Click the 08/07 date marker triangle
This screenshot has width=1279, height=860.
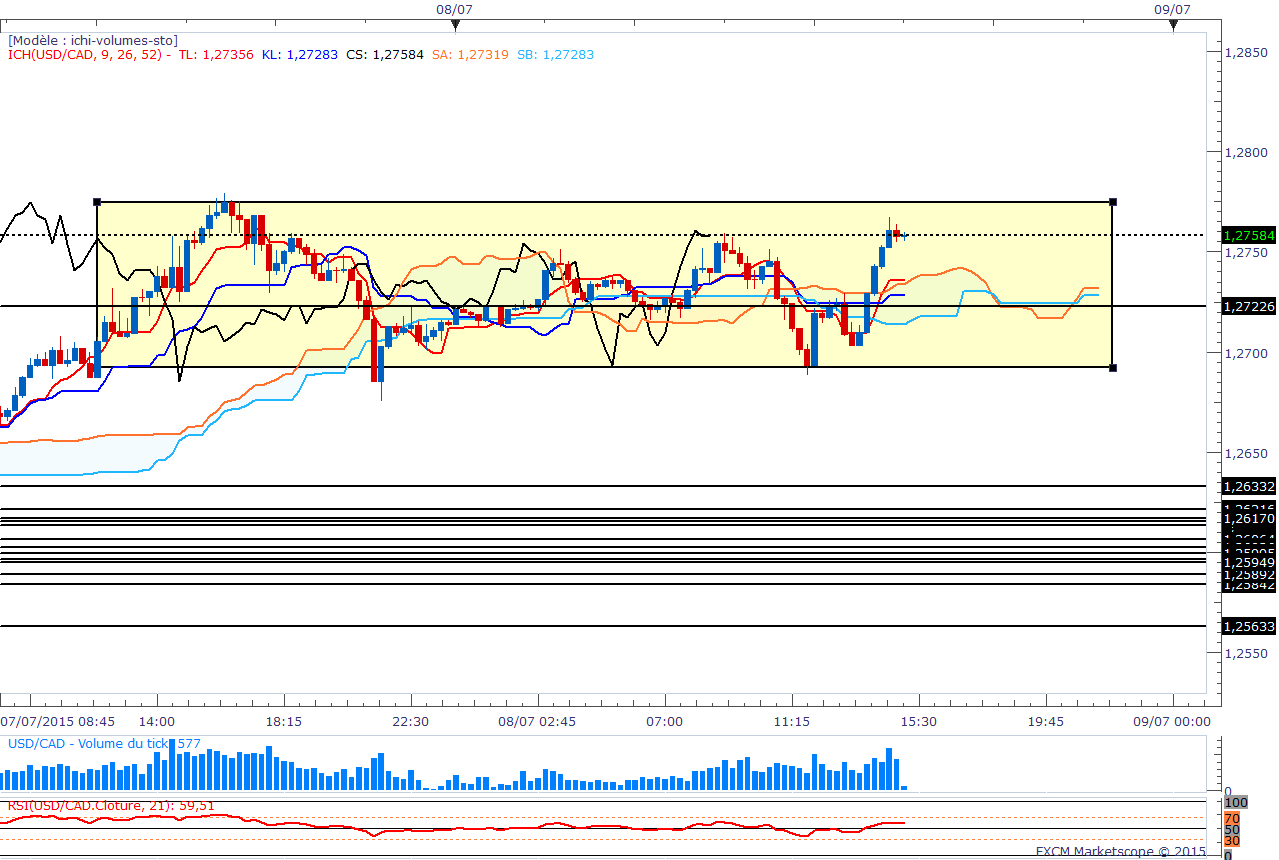455,27
